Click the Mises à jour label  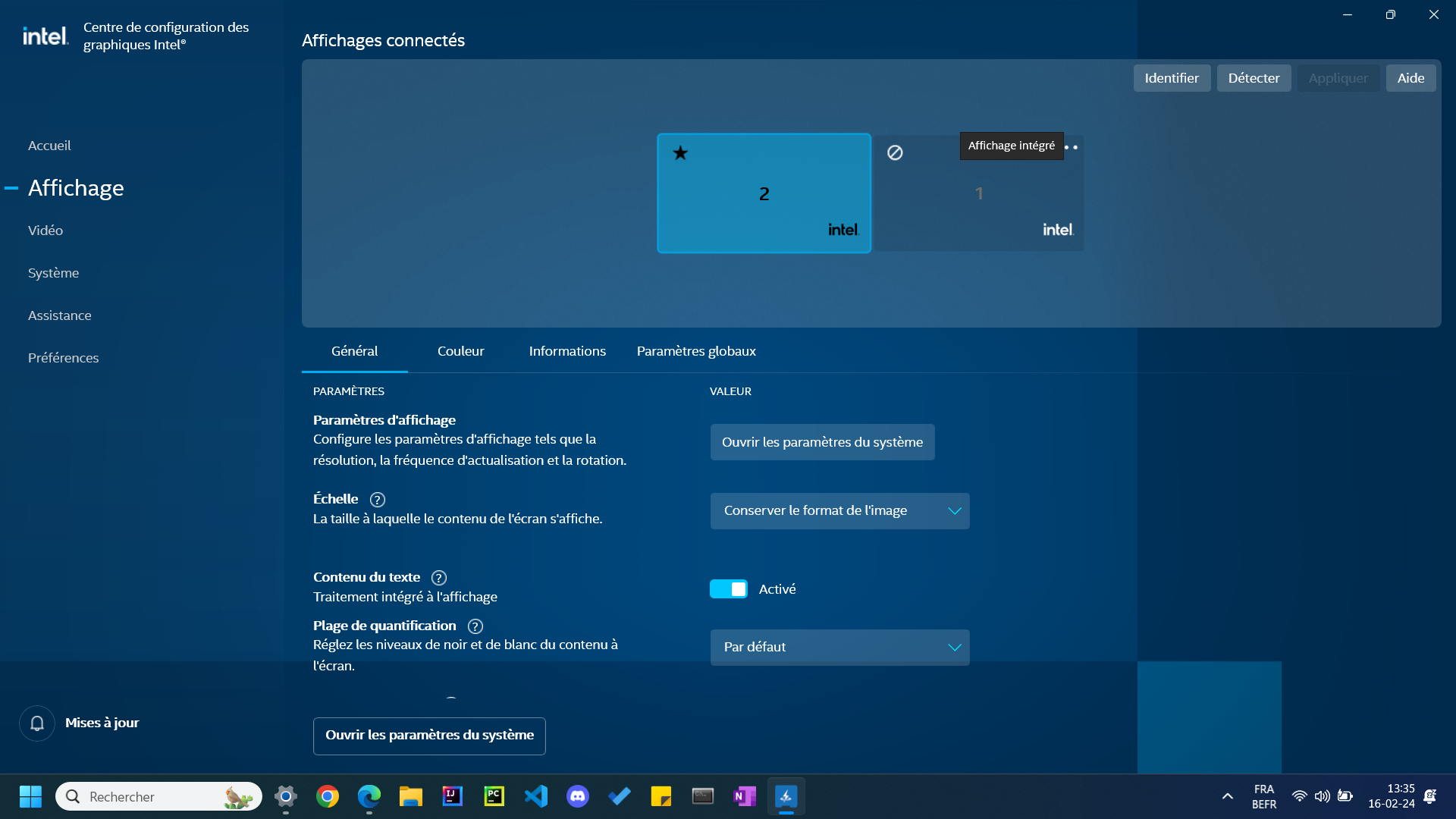[x=102, y=723]
